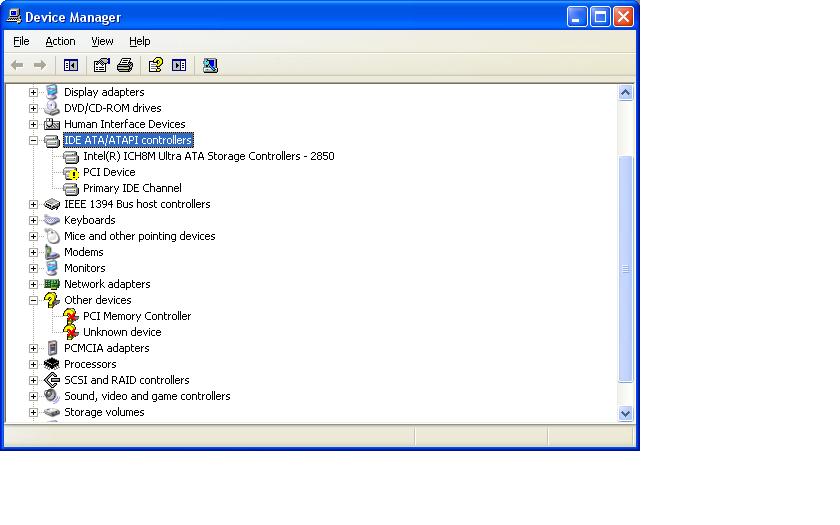Click the PCI Device warning icon
Image resolution: width=840 pixels, height=525 pixels.
point(71,172)
